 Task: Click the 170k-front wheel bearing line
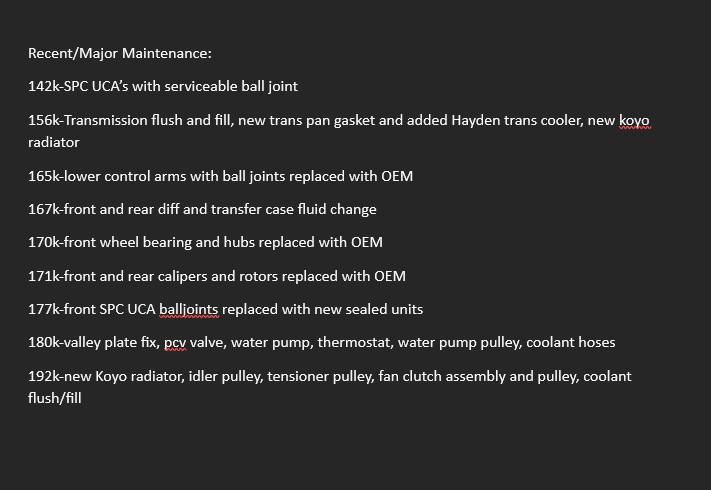[205, 242]
